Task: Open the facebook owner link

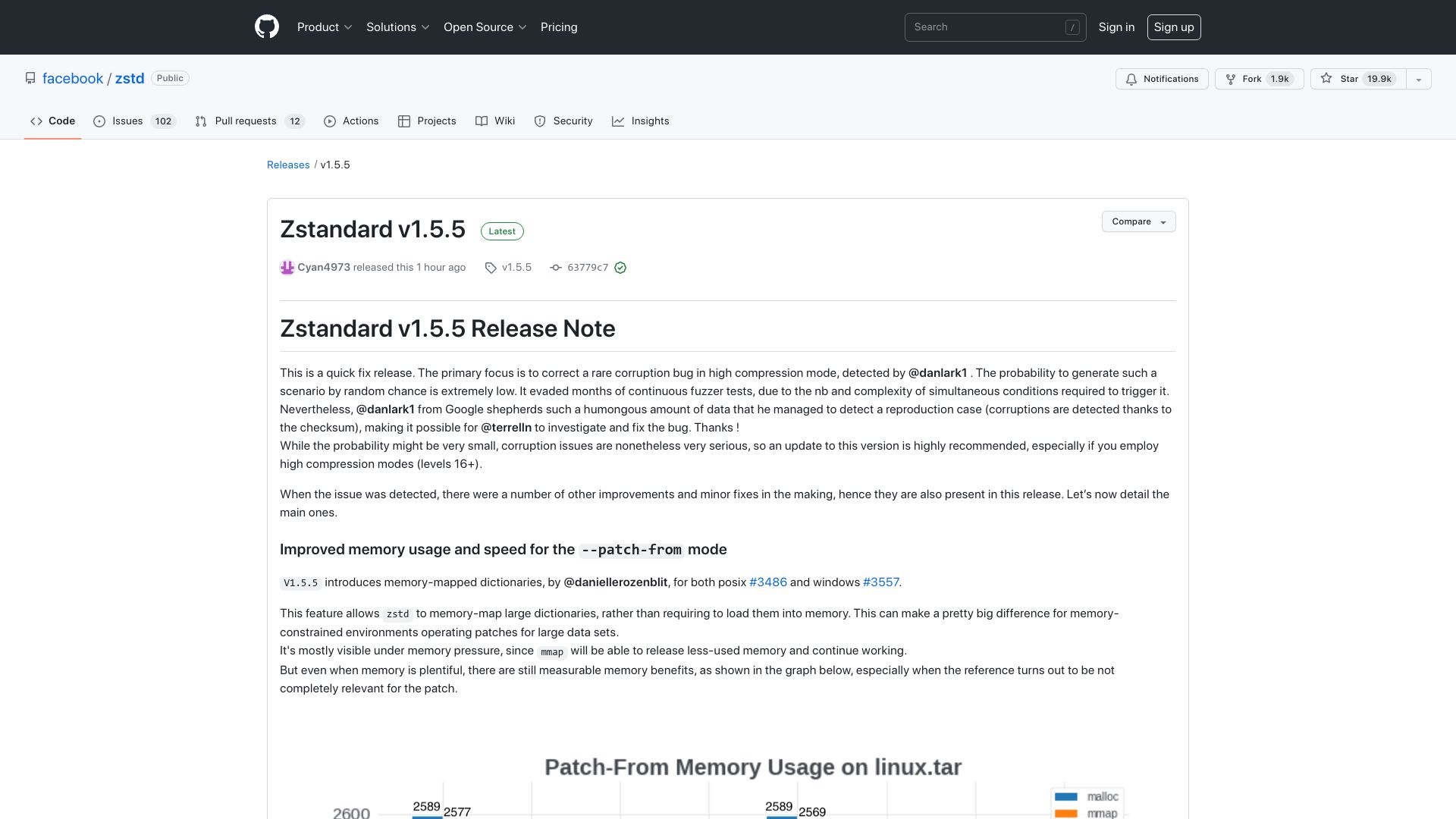Action: point(73,79)
